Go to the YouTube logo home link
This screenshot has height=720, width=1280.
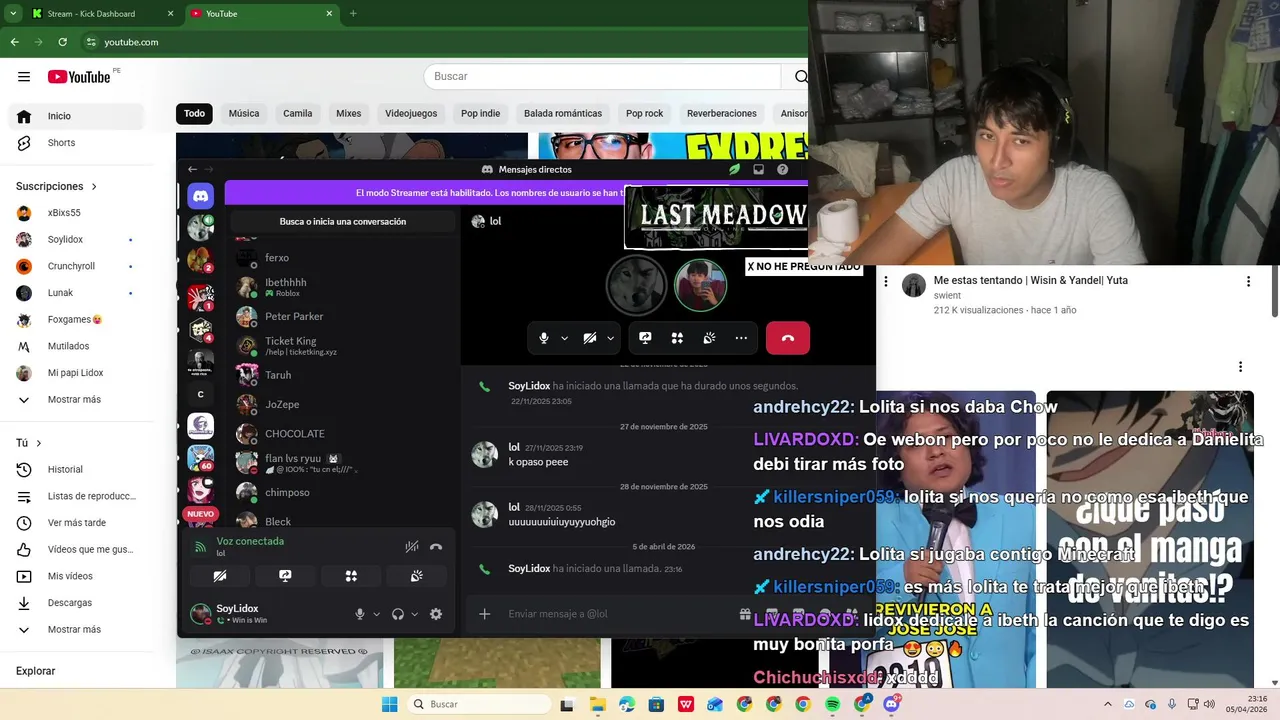79,77
